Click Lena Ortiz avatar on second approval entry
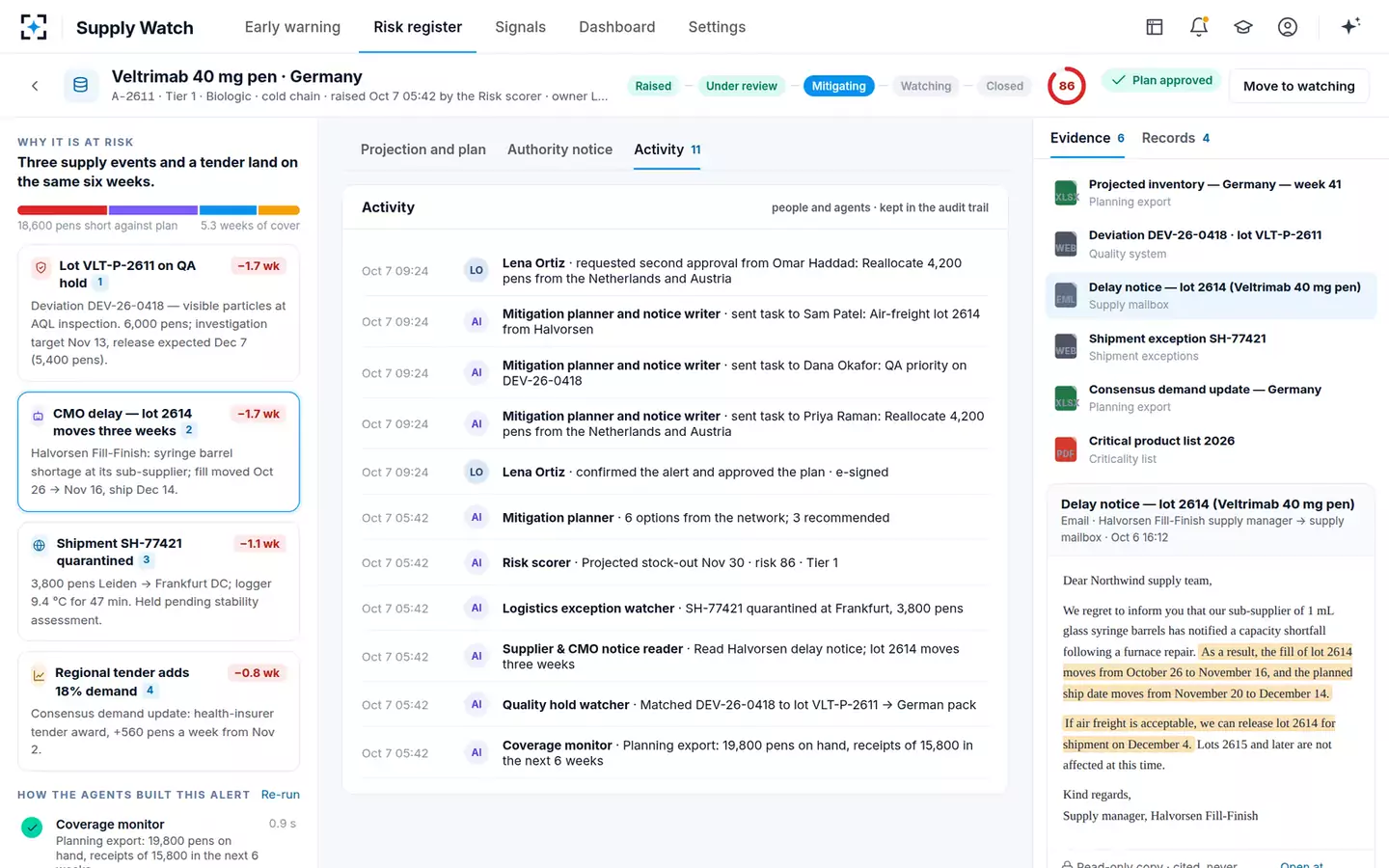Image resolution: width=1389 pixels, height=868 pixels. [477, 271]
